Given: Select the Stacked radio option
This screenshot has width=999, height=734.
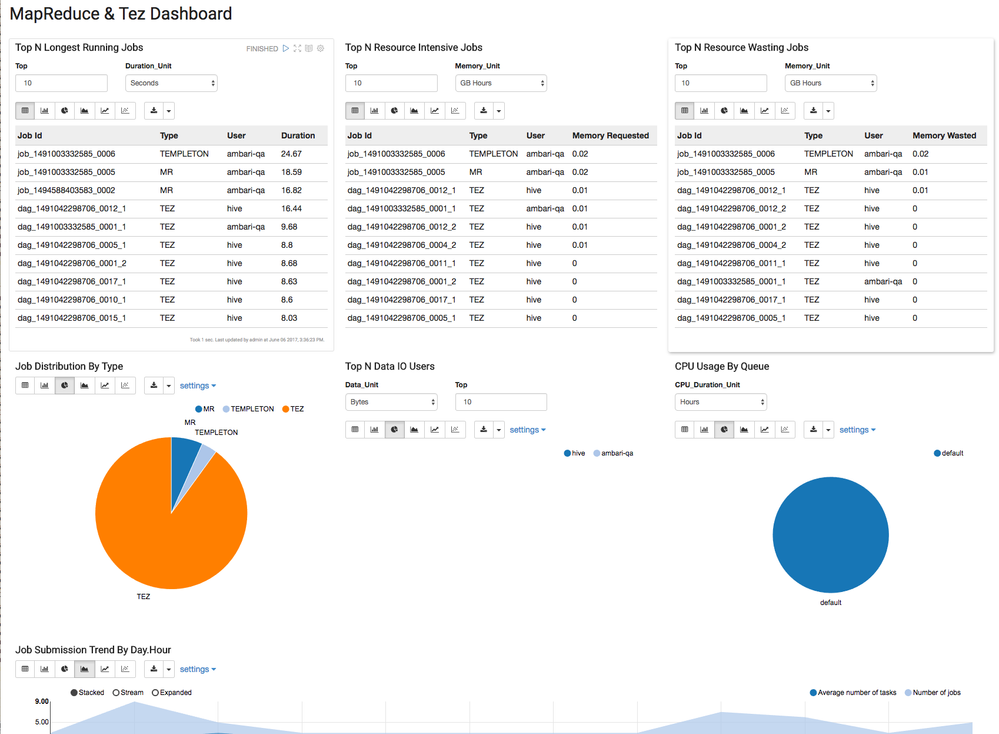Looking at the screenshot, I should pos(87,693).
